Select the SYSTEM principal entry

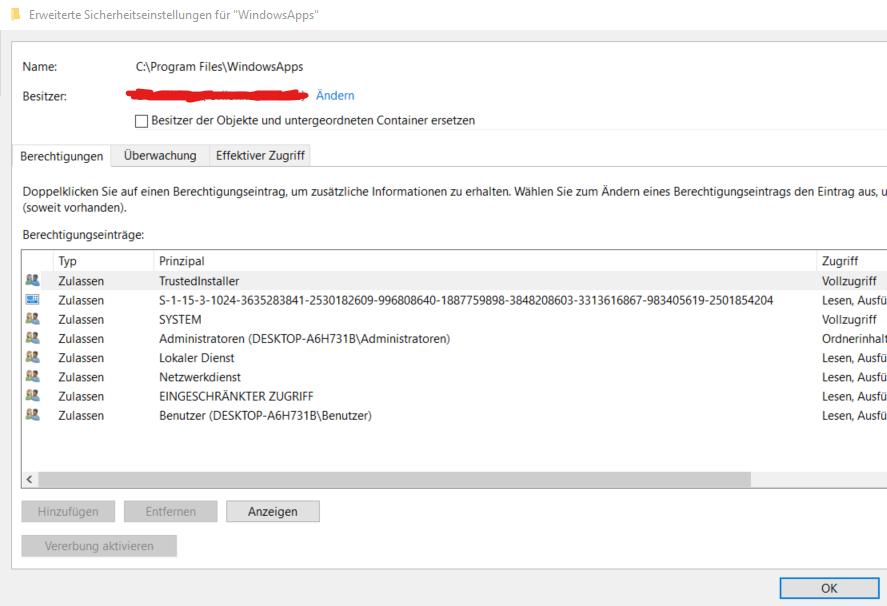click(180, 319)
